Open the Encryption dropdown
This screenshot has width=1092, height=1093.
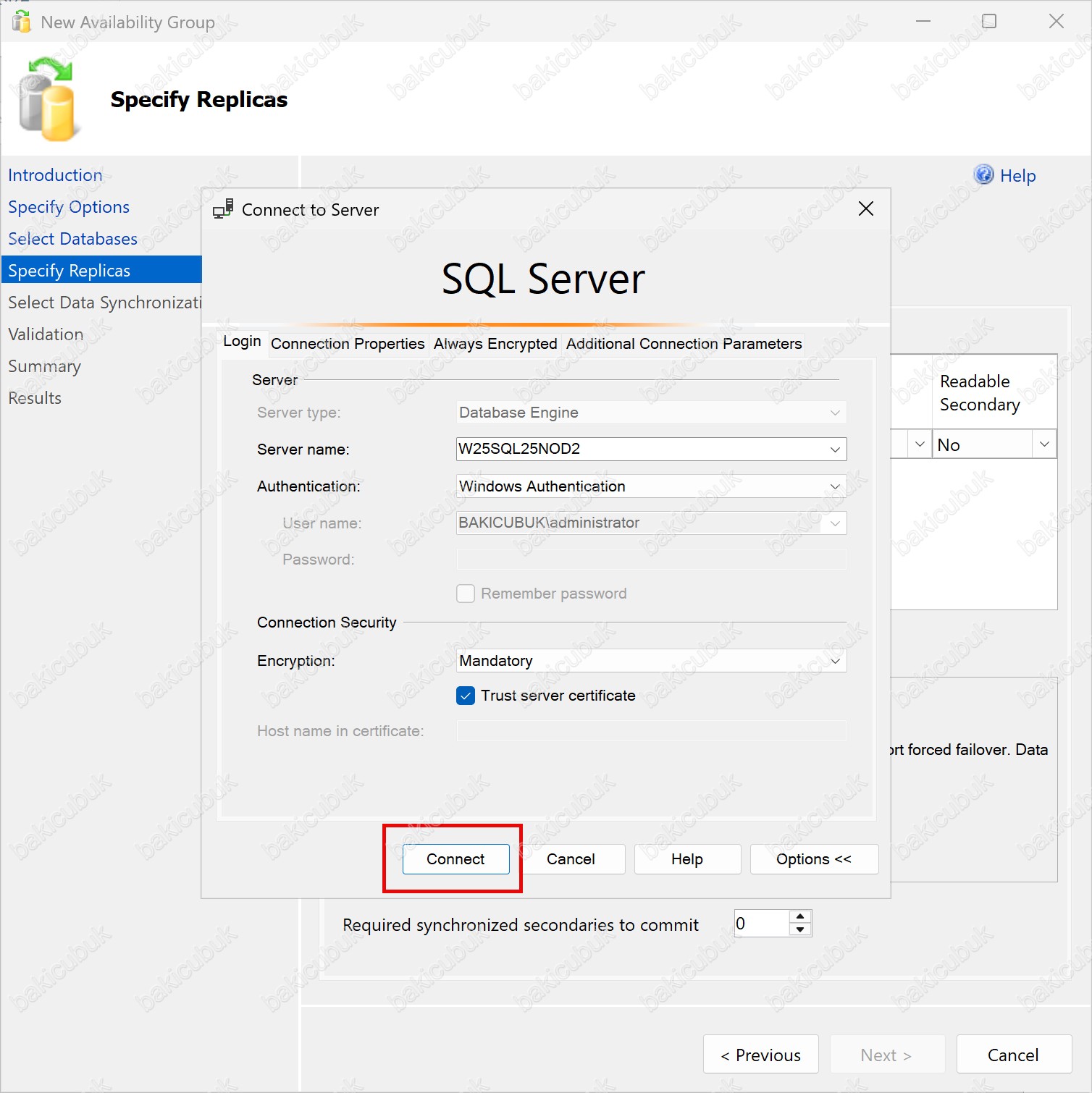835,661
